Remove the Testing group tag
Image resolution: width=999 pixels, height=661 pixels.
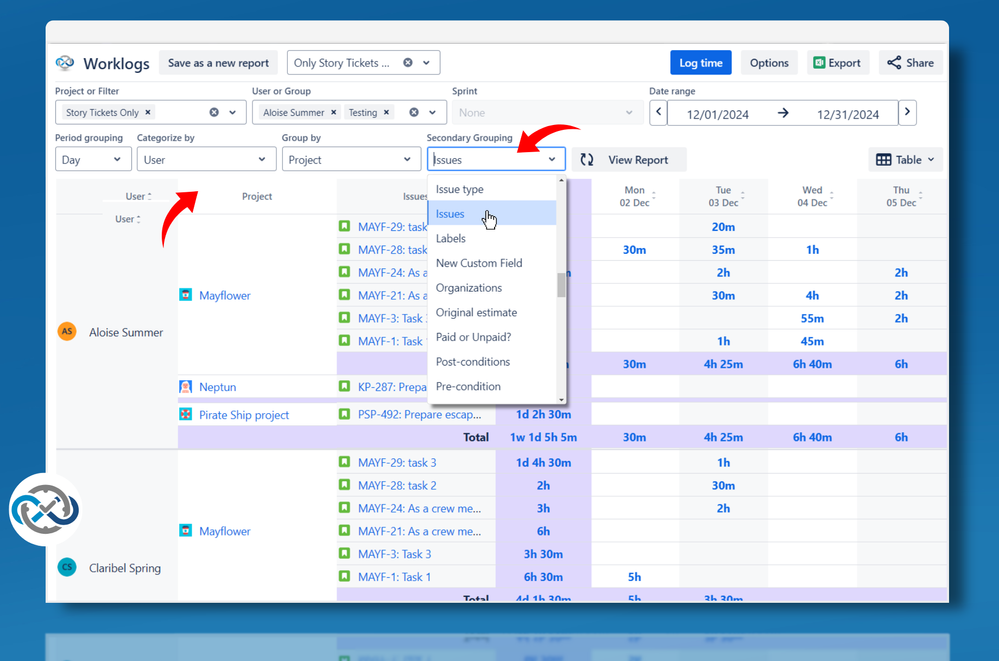(x=386, y=112)
